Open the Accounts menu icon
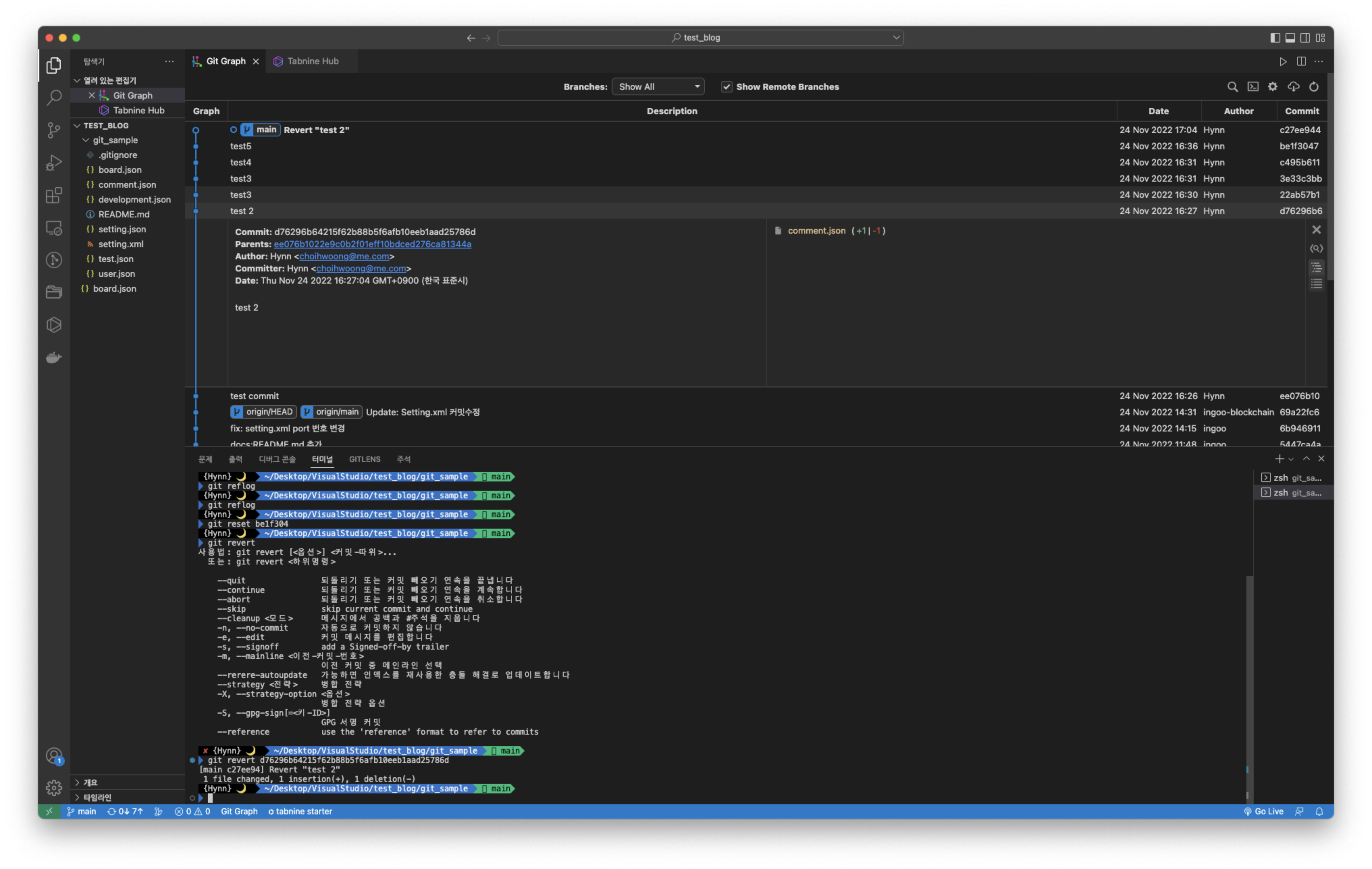 (54, 756)
